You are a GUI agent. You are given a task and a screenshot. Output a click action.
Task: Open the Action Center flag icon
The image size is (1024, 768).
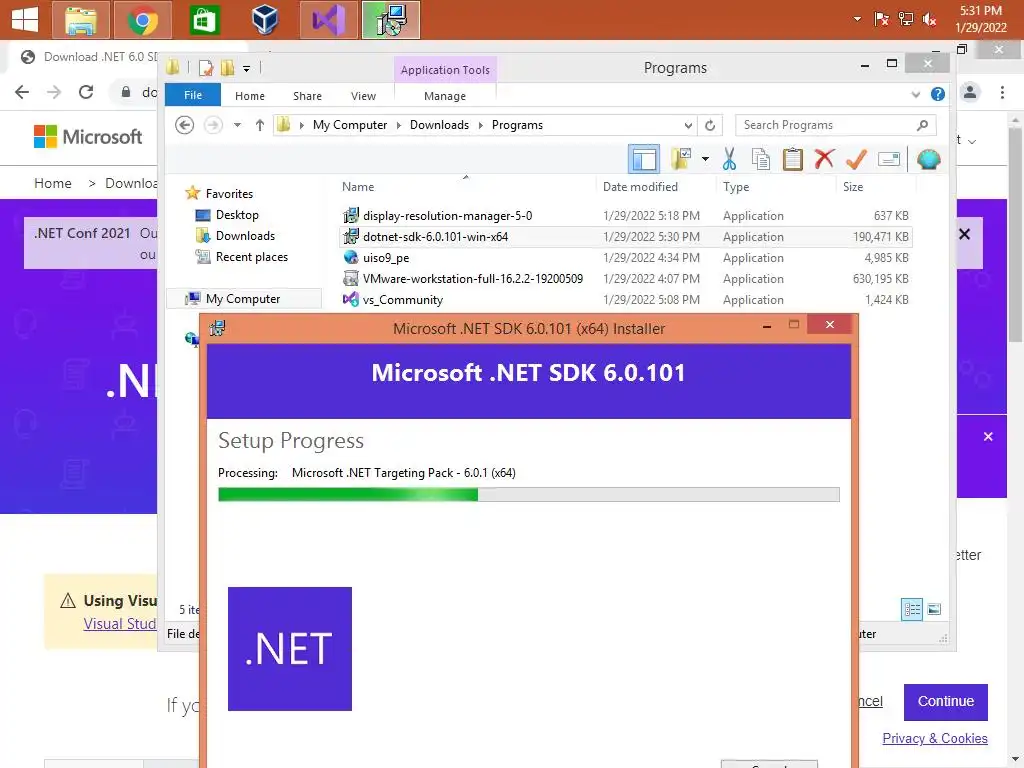click(881, 20)
